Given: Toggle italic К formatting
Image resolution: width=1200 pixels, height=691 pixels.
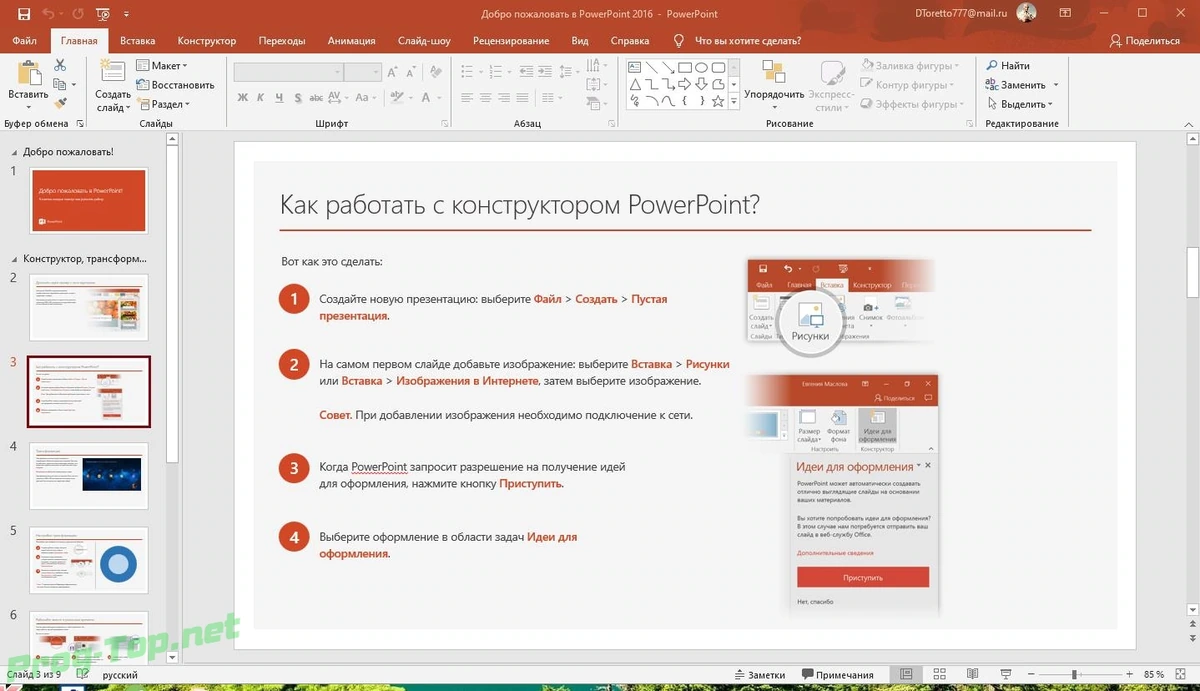Looking at the screenshot, I should pos(261,98).
